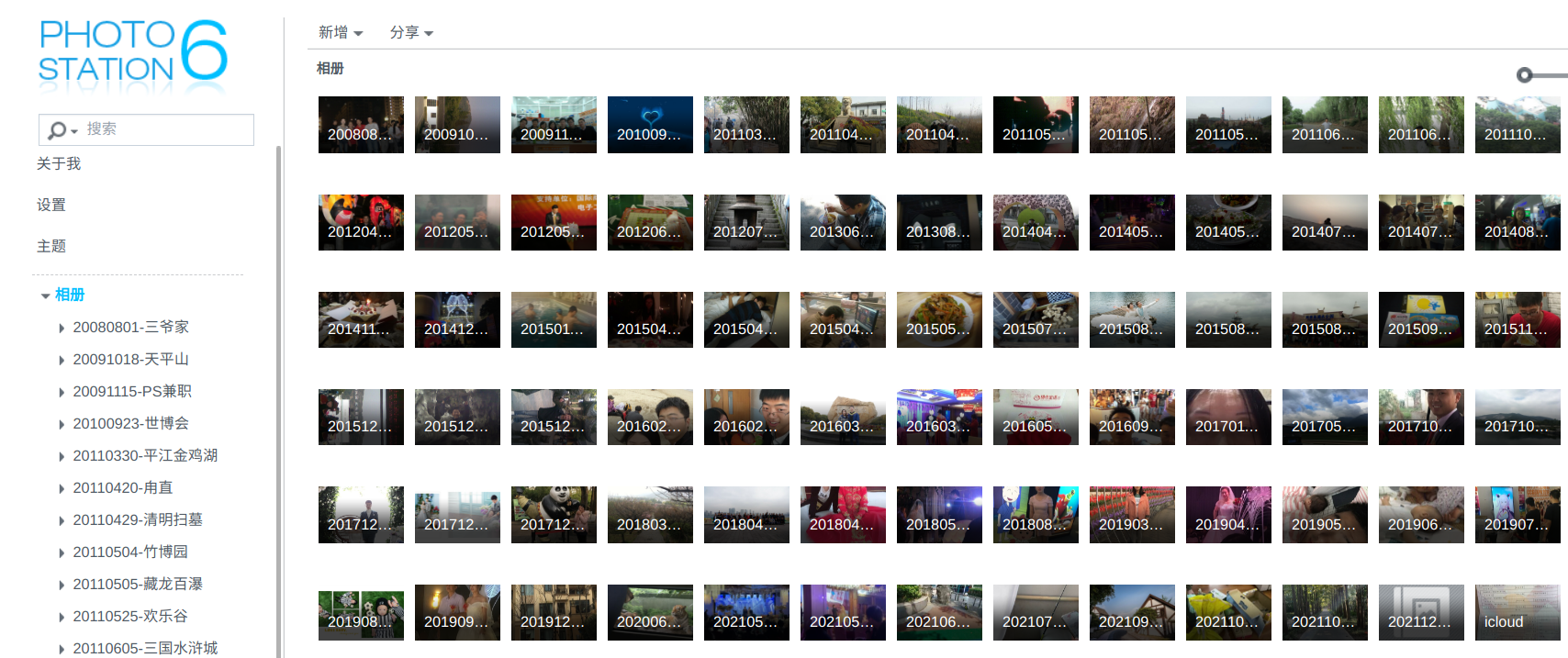
Task: Collapse the 相册 tree section
Action: click(45, 296)
